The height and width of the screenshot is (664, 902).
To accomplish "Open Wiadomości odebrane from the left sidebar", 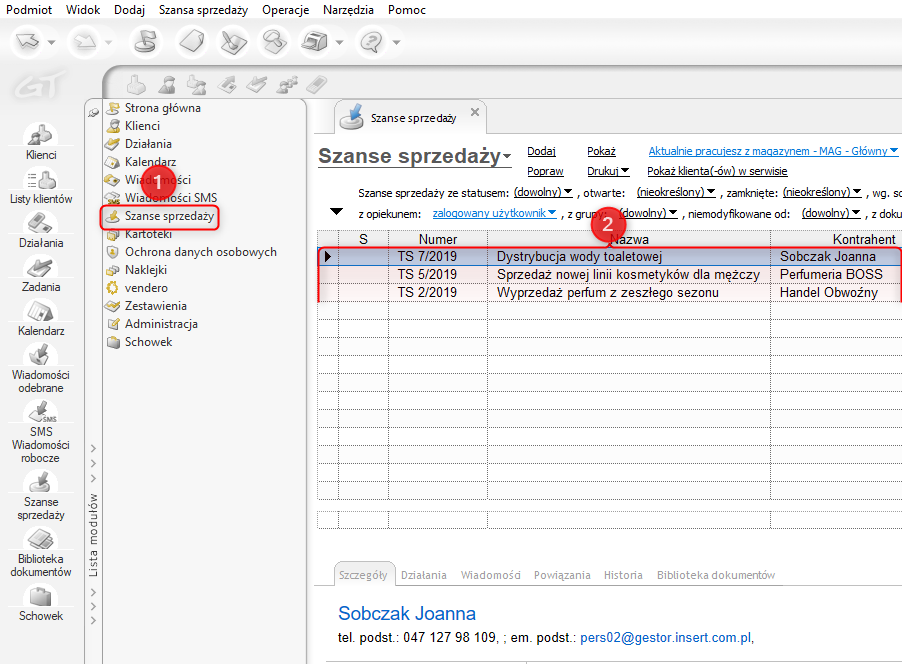I will click(41, 366).
